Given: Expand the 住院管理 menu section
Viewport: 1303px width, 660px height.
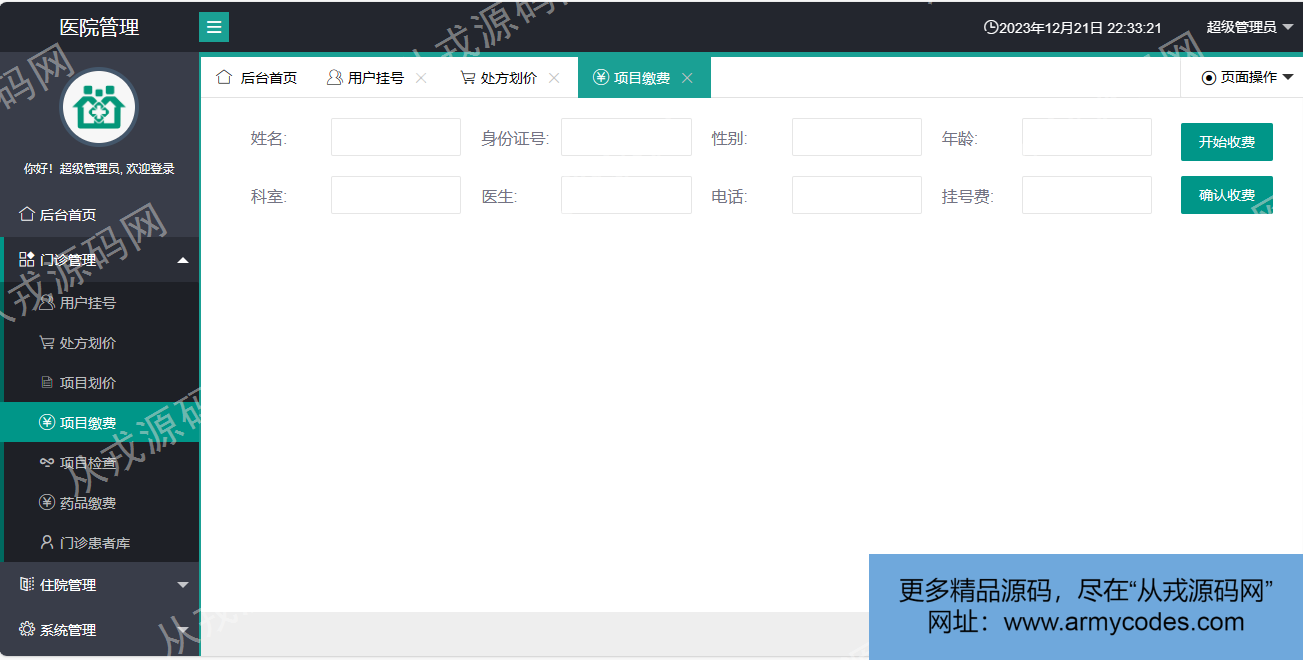Looking at the screenshot, I should click(100, 585).
